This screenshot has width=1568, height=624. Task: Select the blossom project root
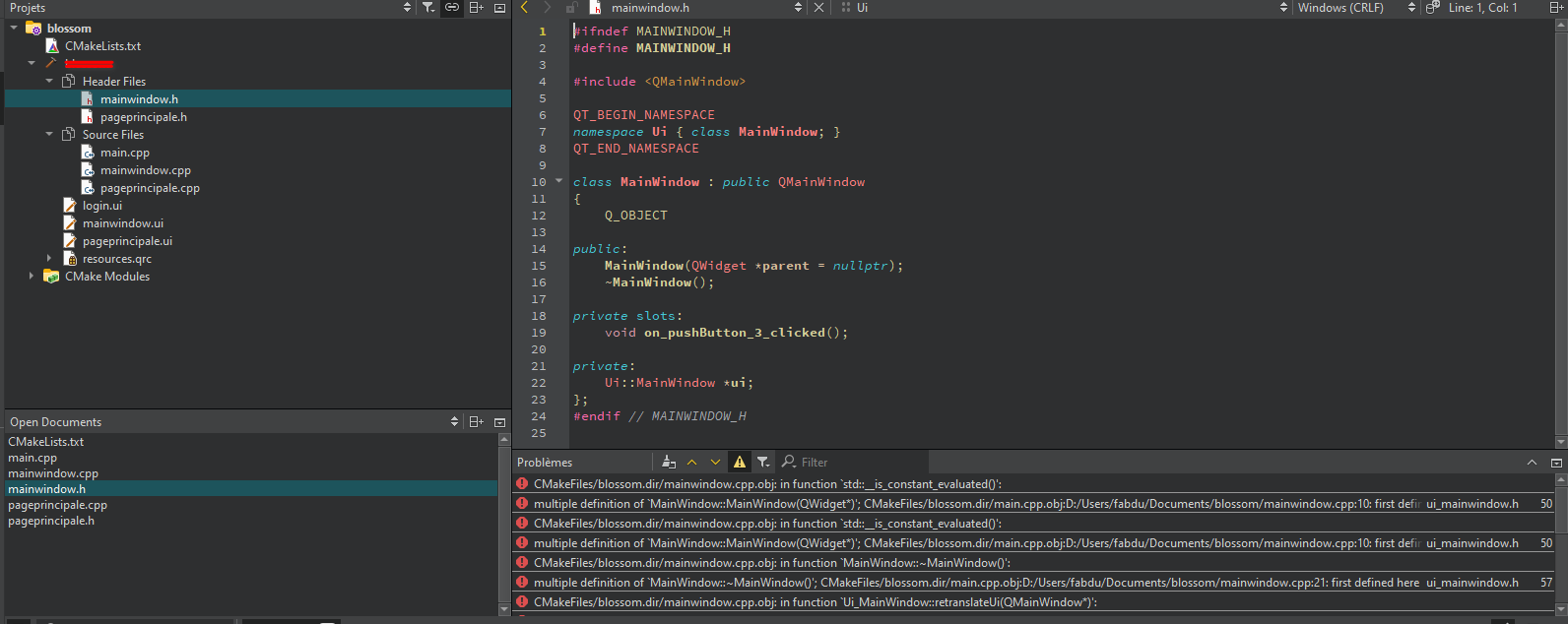click(x=69, y=29)
